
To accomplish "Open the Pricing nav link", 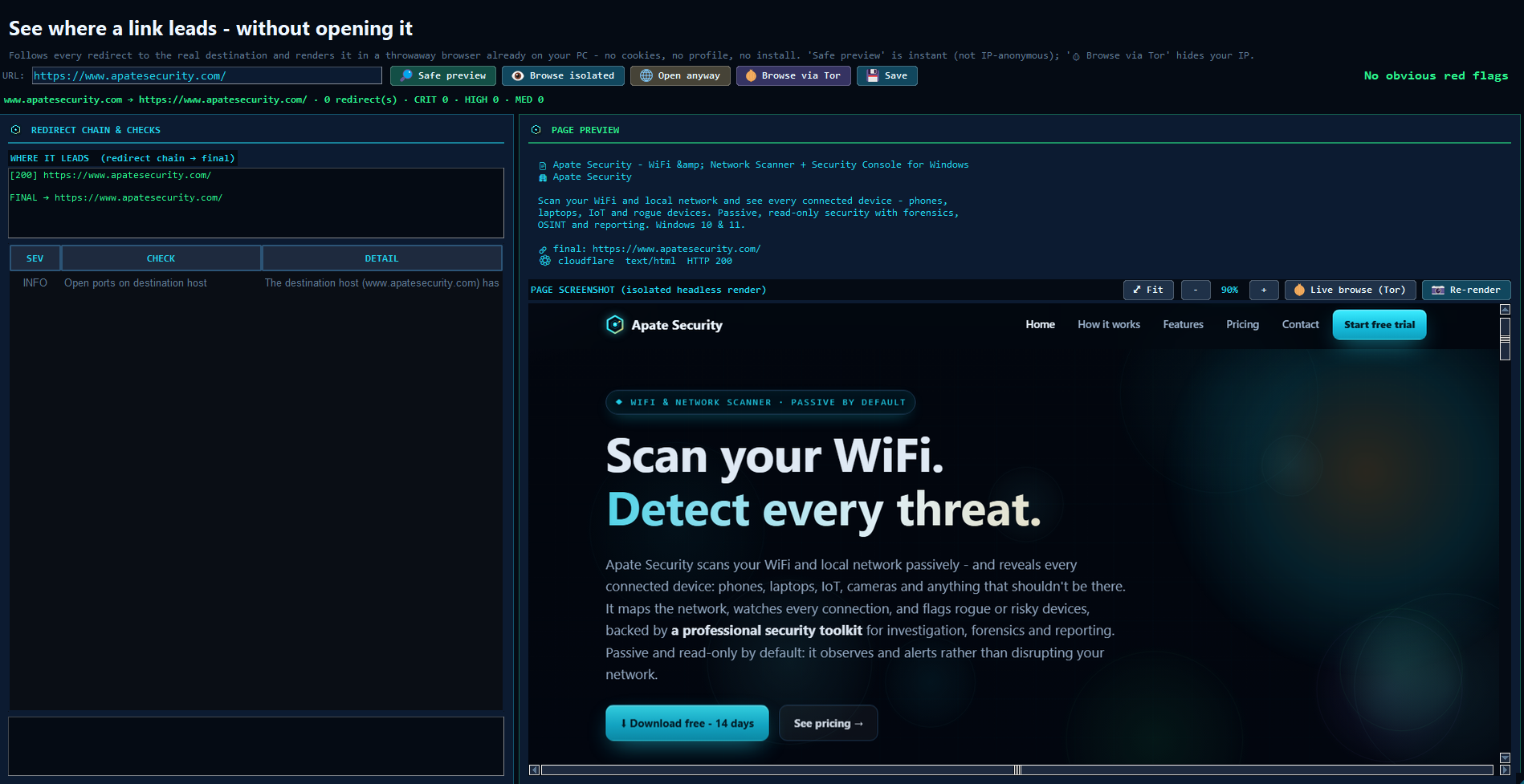I will tap(1242, 324).
